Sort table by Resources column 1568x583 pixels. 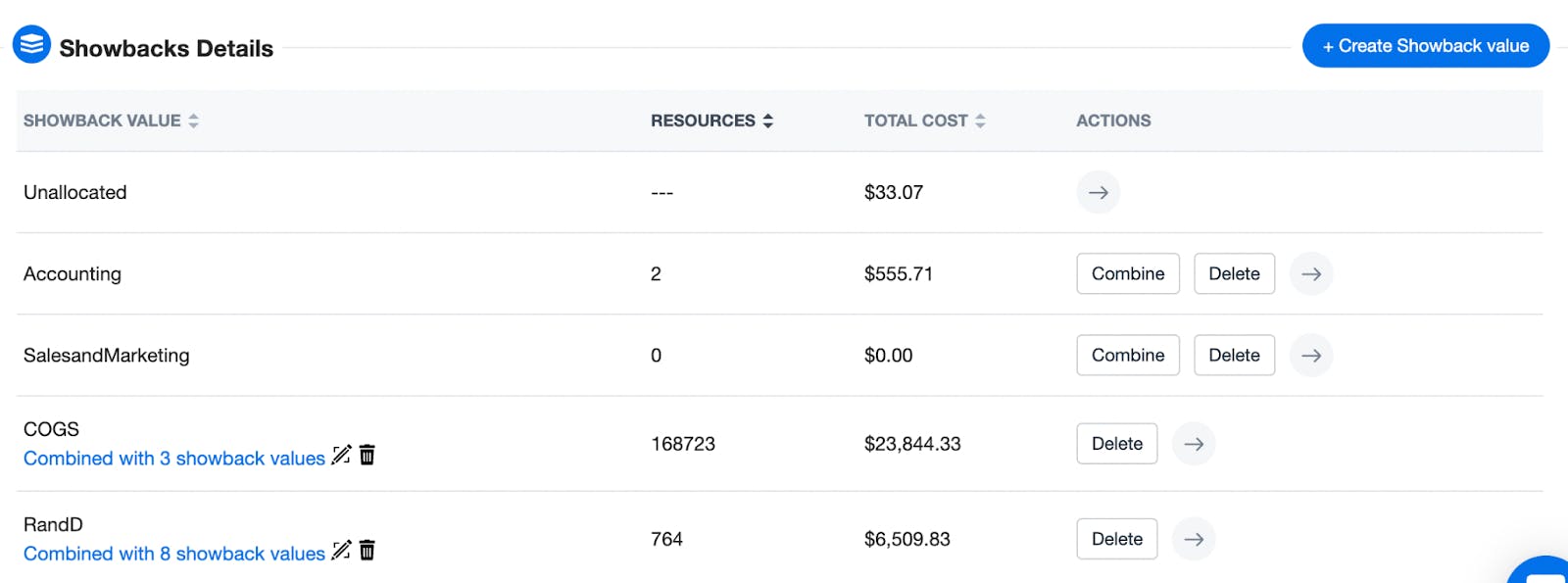coord(767,121)
